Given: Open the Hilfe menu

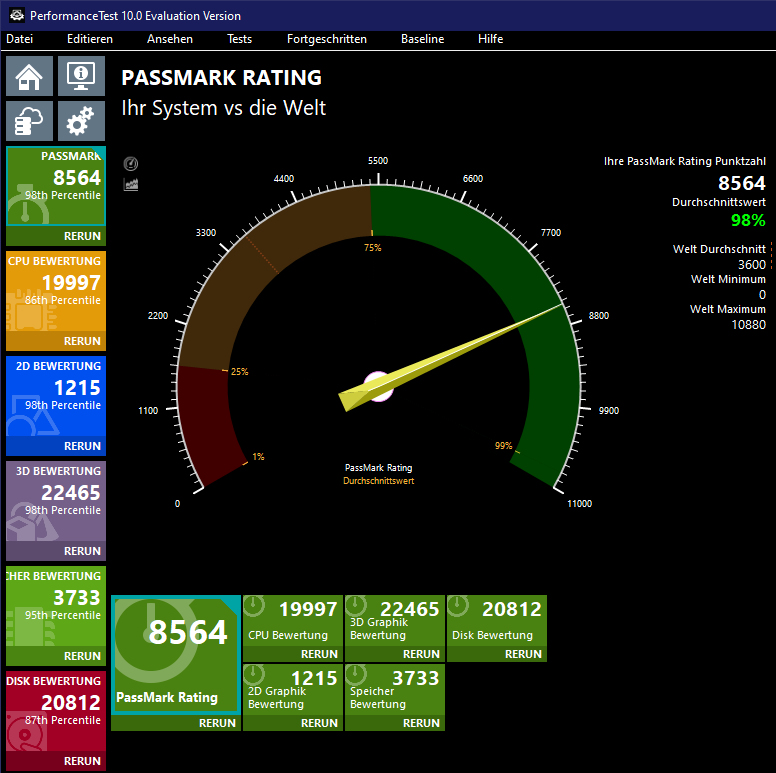Looking at the screenshot, I should click(490, 39).
